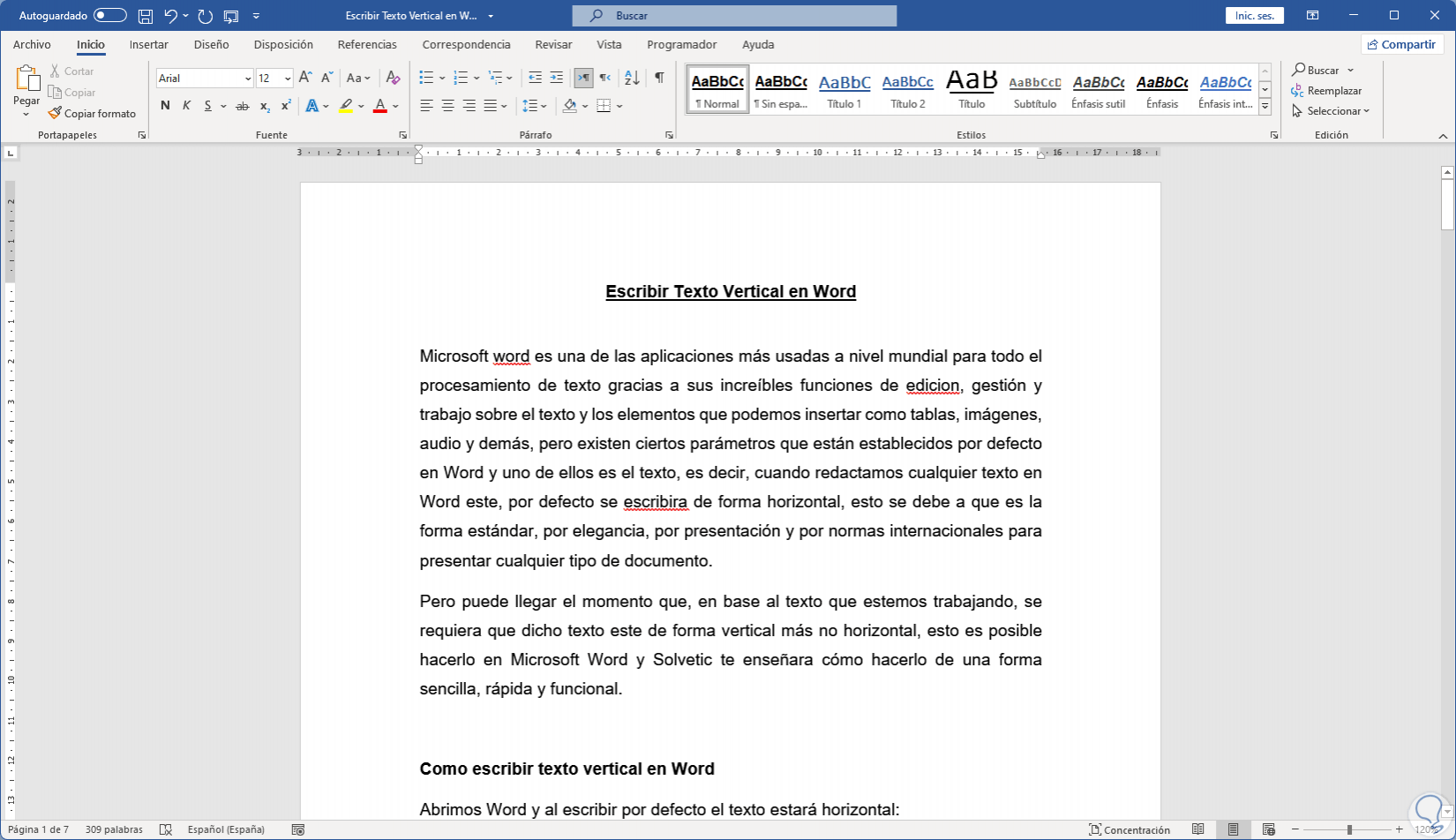Viewport: 1456px width, 840px height.
Task: Click the Buscar search box in title bar
Action: tap(734, 16)
